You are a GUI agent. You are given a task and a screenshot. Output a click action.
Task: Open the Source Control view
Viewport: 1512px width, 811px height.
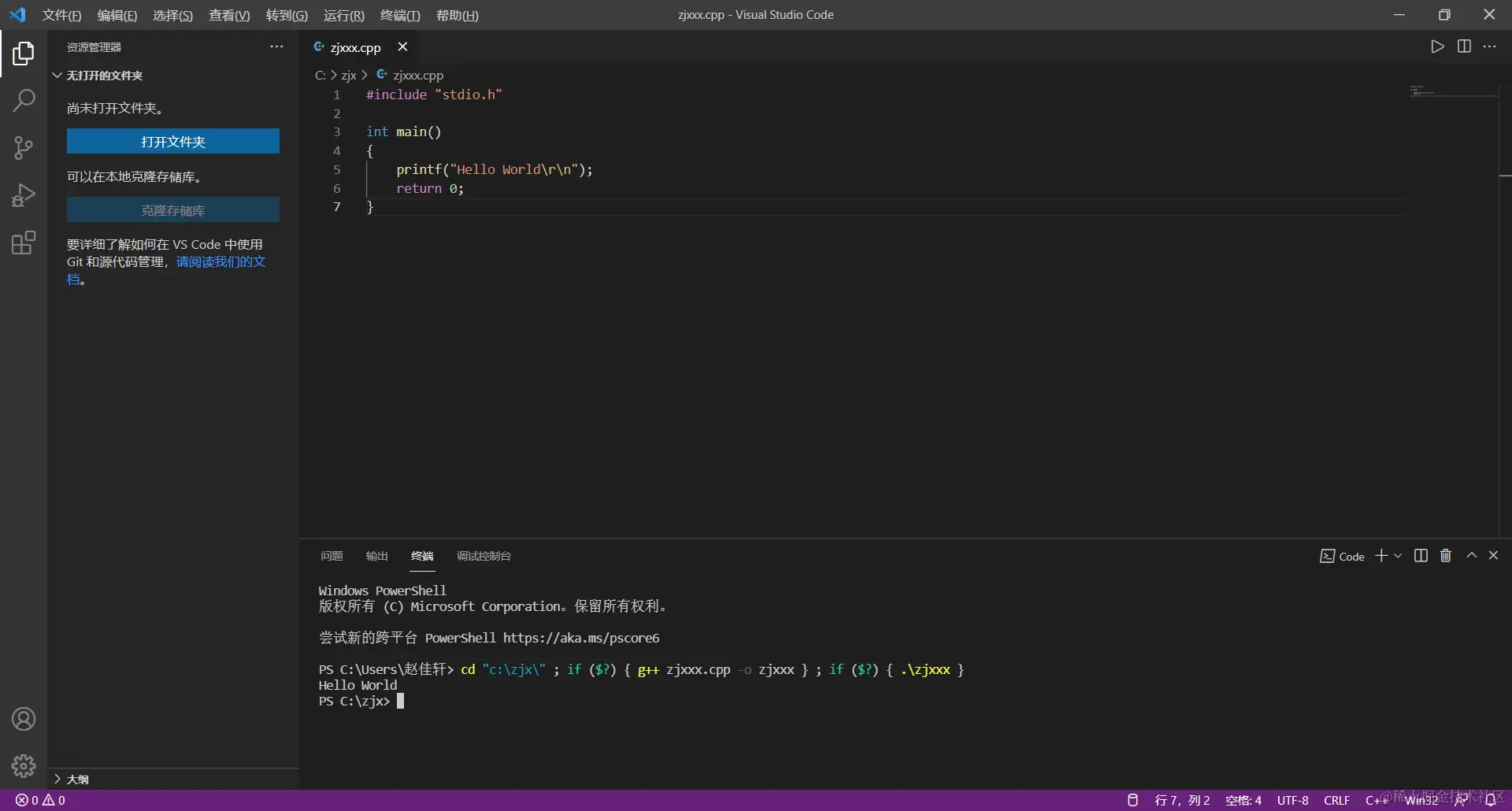tap(24, 147)
